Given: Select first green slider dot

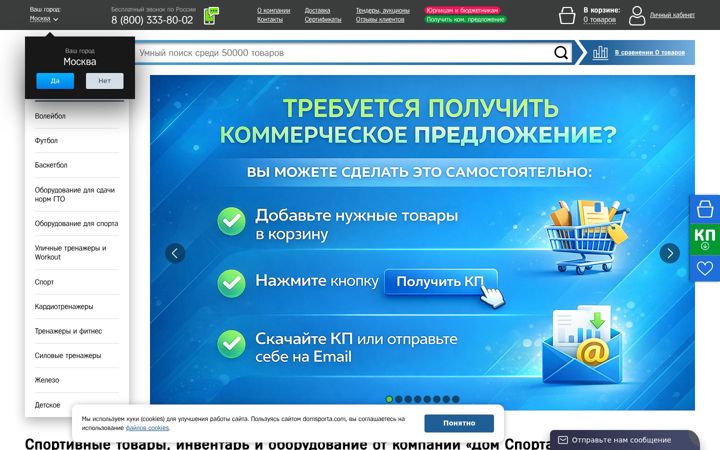Looking at the screenshot, I should [x=389, y=399].
